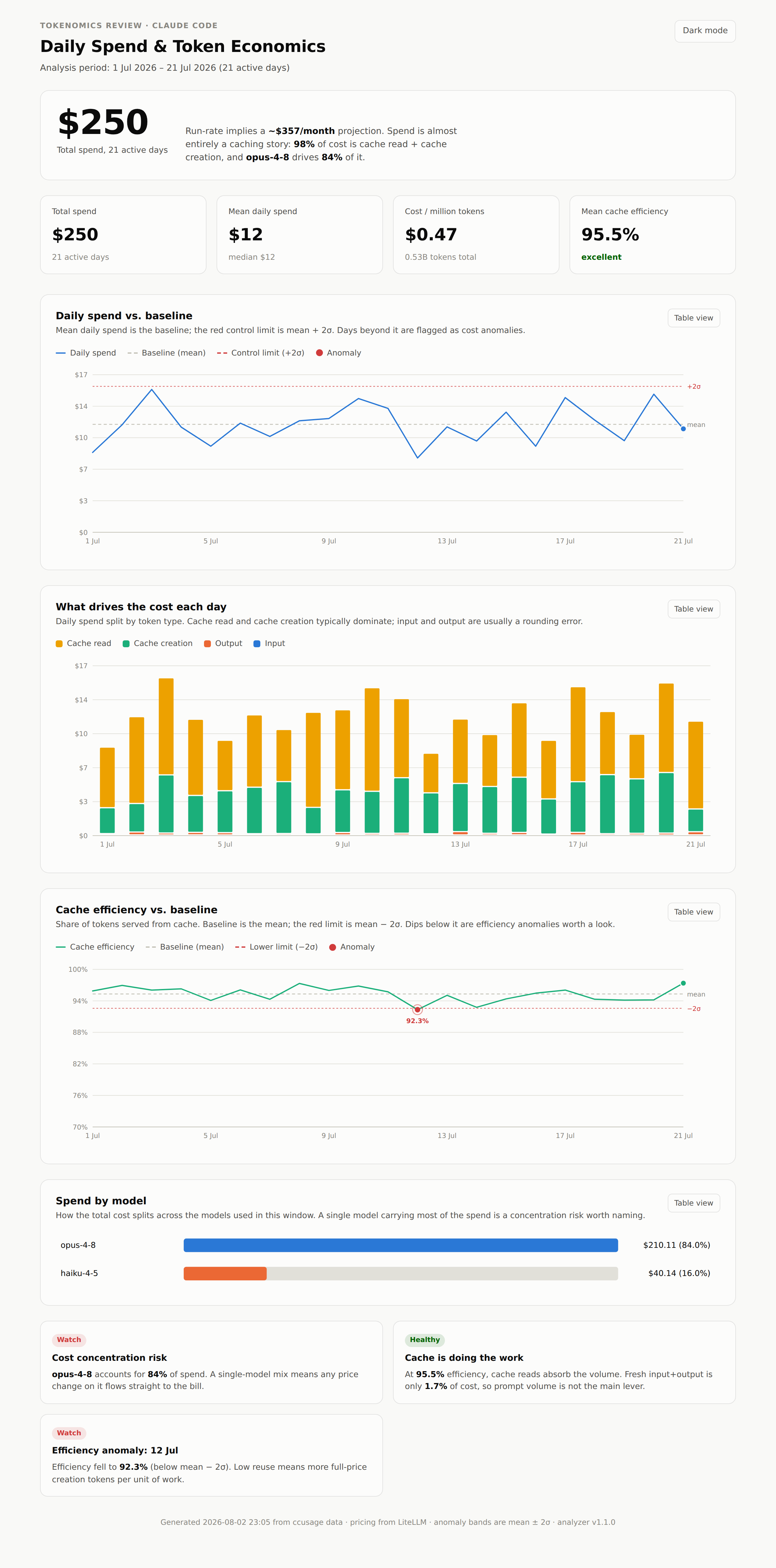Open Table view for Daily spend vs. baseline

click(x=693, y=318)
